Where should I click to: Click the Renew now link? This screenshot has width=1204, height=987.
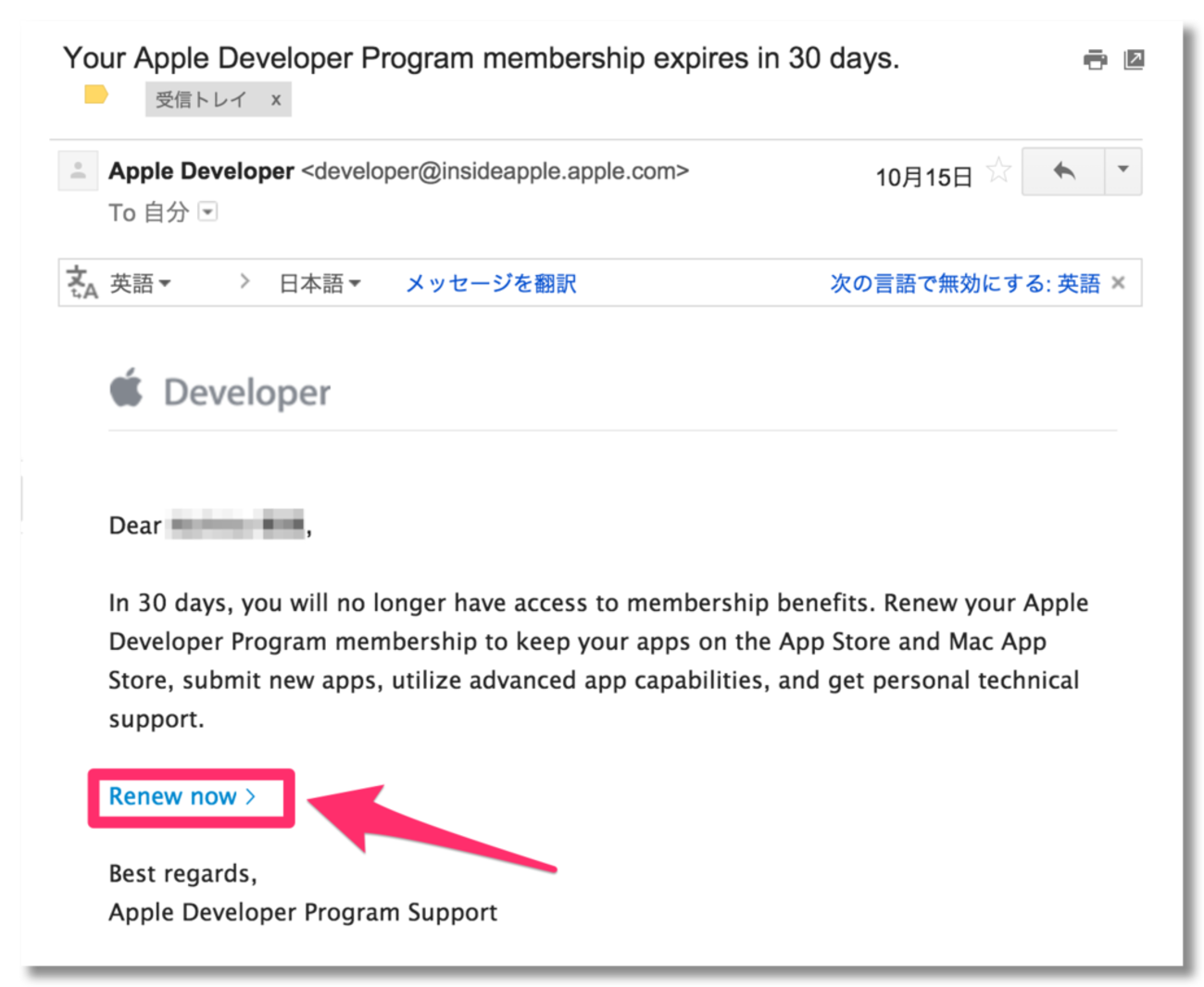182,796
